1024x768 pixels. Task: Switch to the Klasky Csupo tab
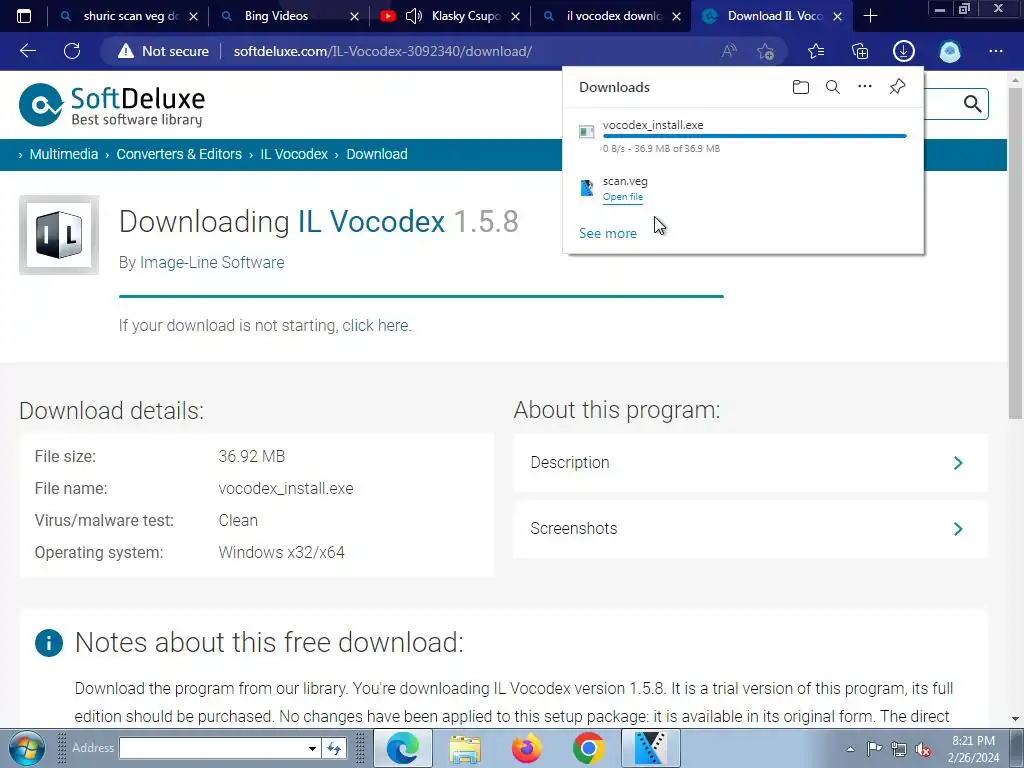pyautogui.click(x=465, y=16)
